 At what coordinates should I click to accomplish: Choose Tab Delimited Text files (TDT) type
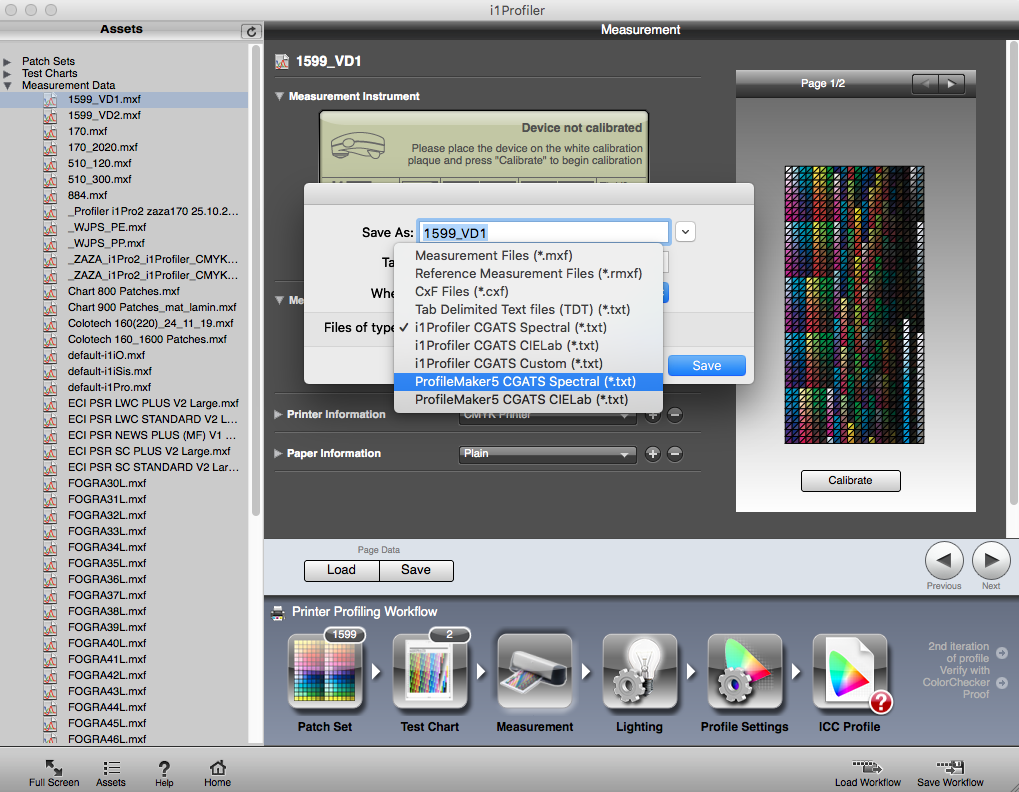[528, 310]
